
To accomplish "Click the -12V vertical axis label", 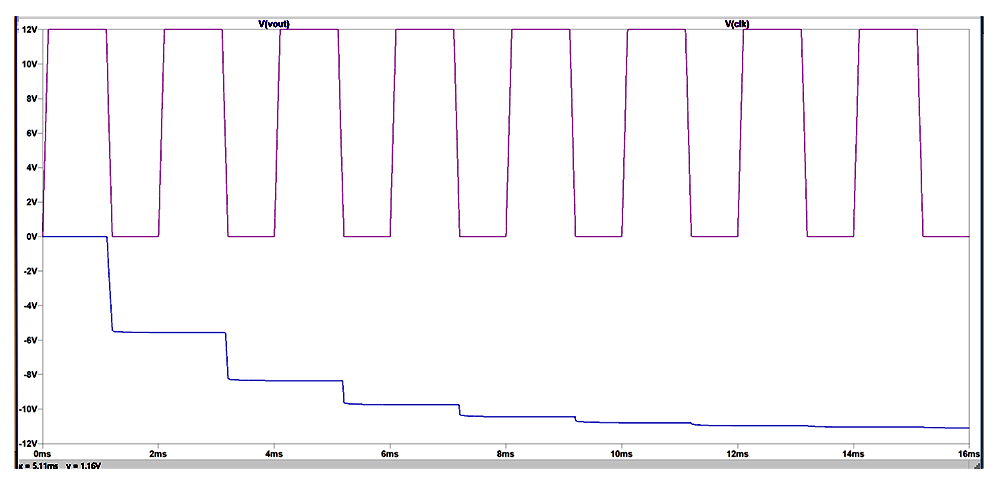I will (29, 443).
